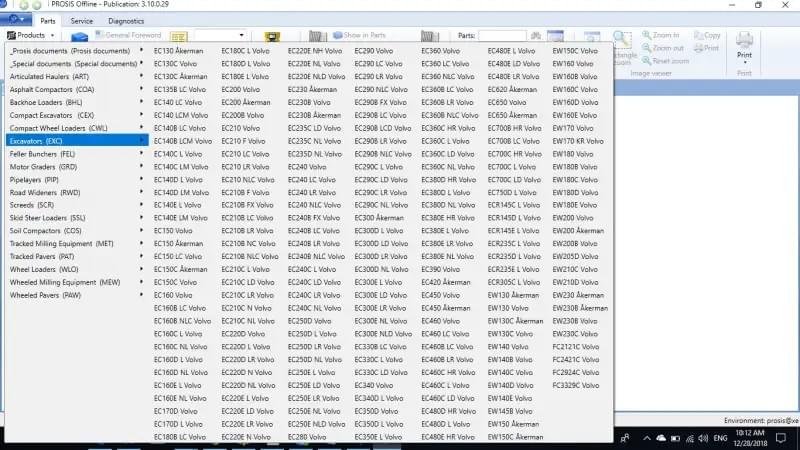Select the Rectangle zoom magnifier icon
The width and height of the screenshot is (800, 450).
click(622, 39)
